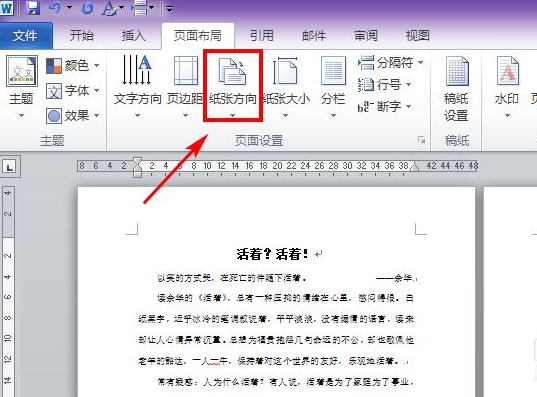
Task: Click the 水印 Watermark icon
Action: pyautogui.click(x=507, y=71)
